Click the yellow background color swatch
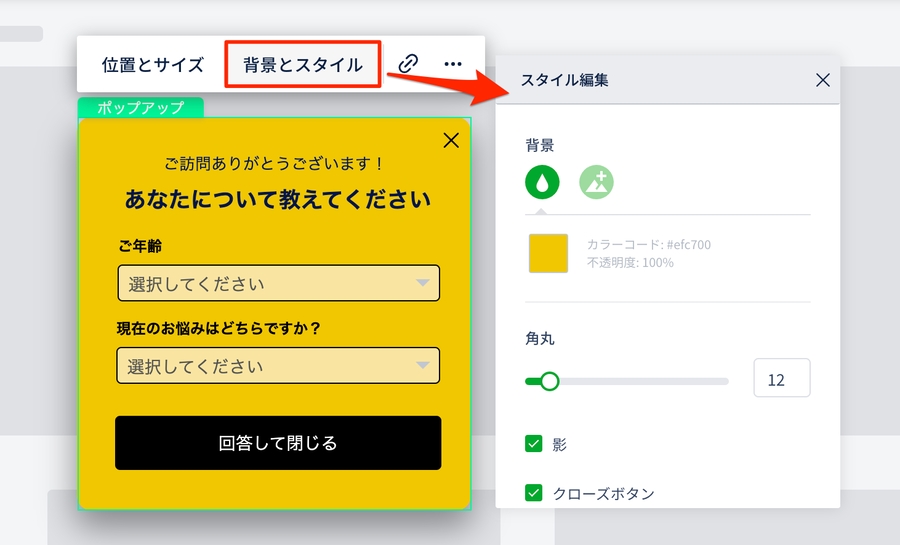Screen dimensions: 900x545 coord(548,253)
